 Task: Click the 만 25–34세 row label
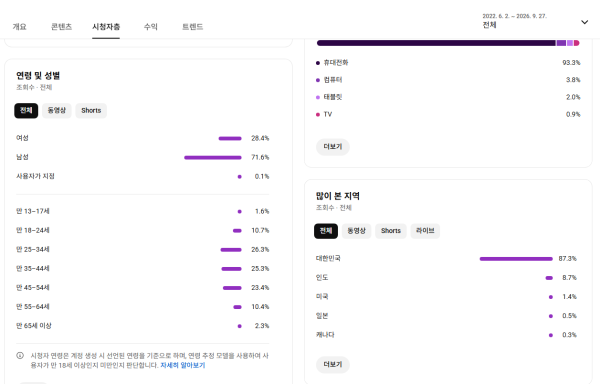click(33, 249)
